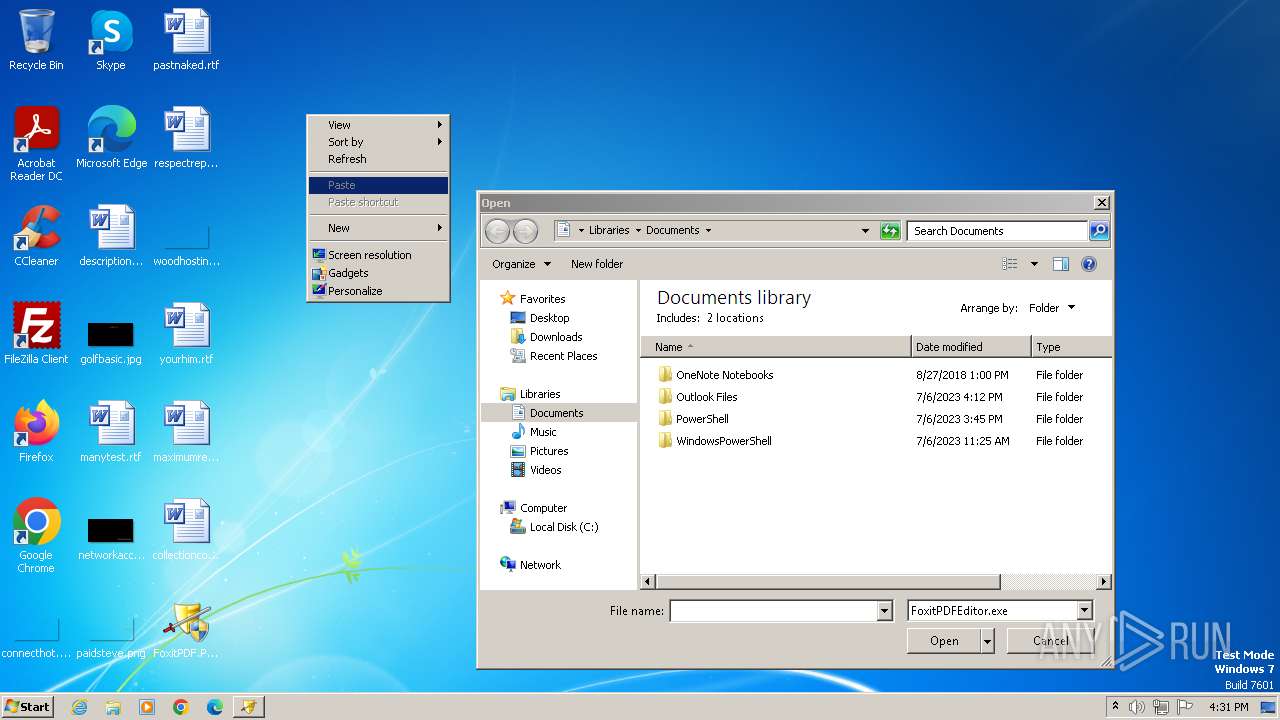Open the View submenu in context menu
The image size is (1280, 720).
click(x=378, y=125)
